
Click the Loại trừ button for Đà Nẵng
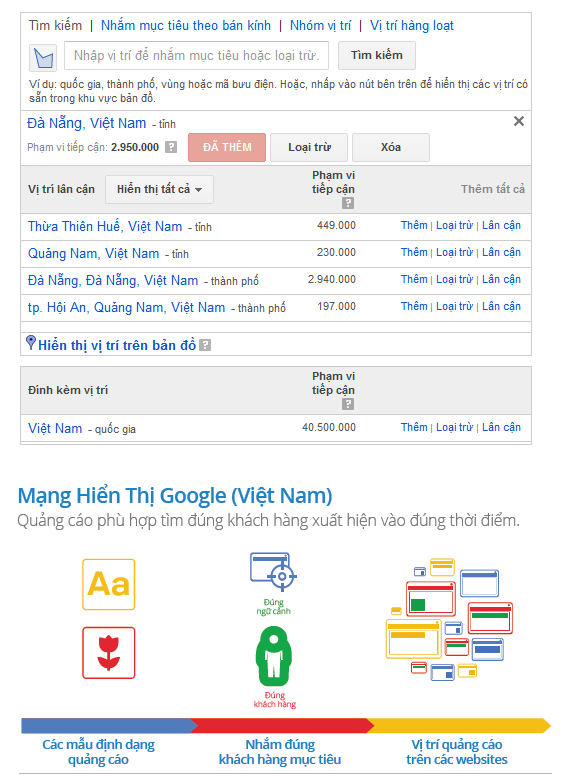309,147
